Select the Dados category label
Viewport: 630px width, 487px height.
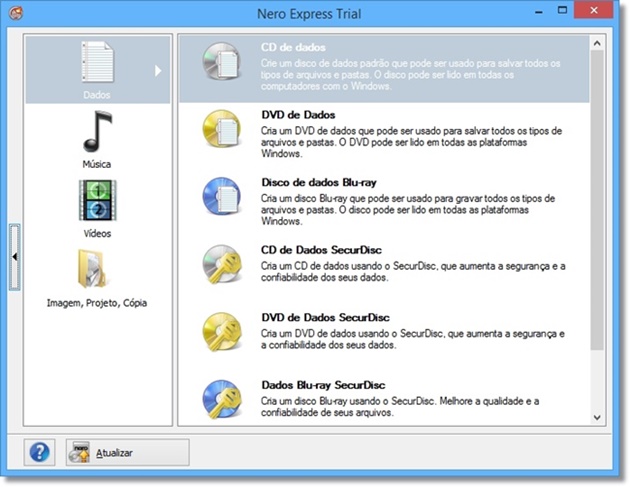pyautogui.click(x=97, y=95)
